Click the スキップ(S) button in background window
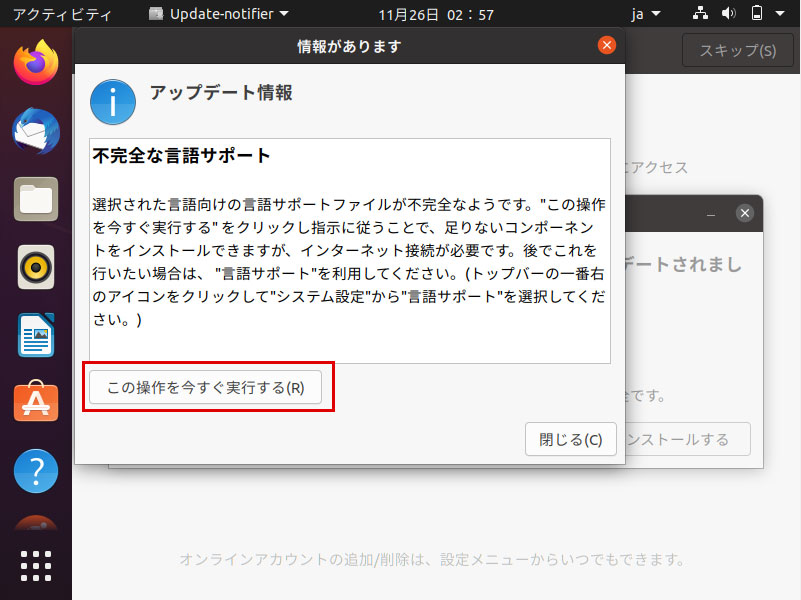The image size is (801, 600). click(738, 50)
